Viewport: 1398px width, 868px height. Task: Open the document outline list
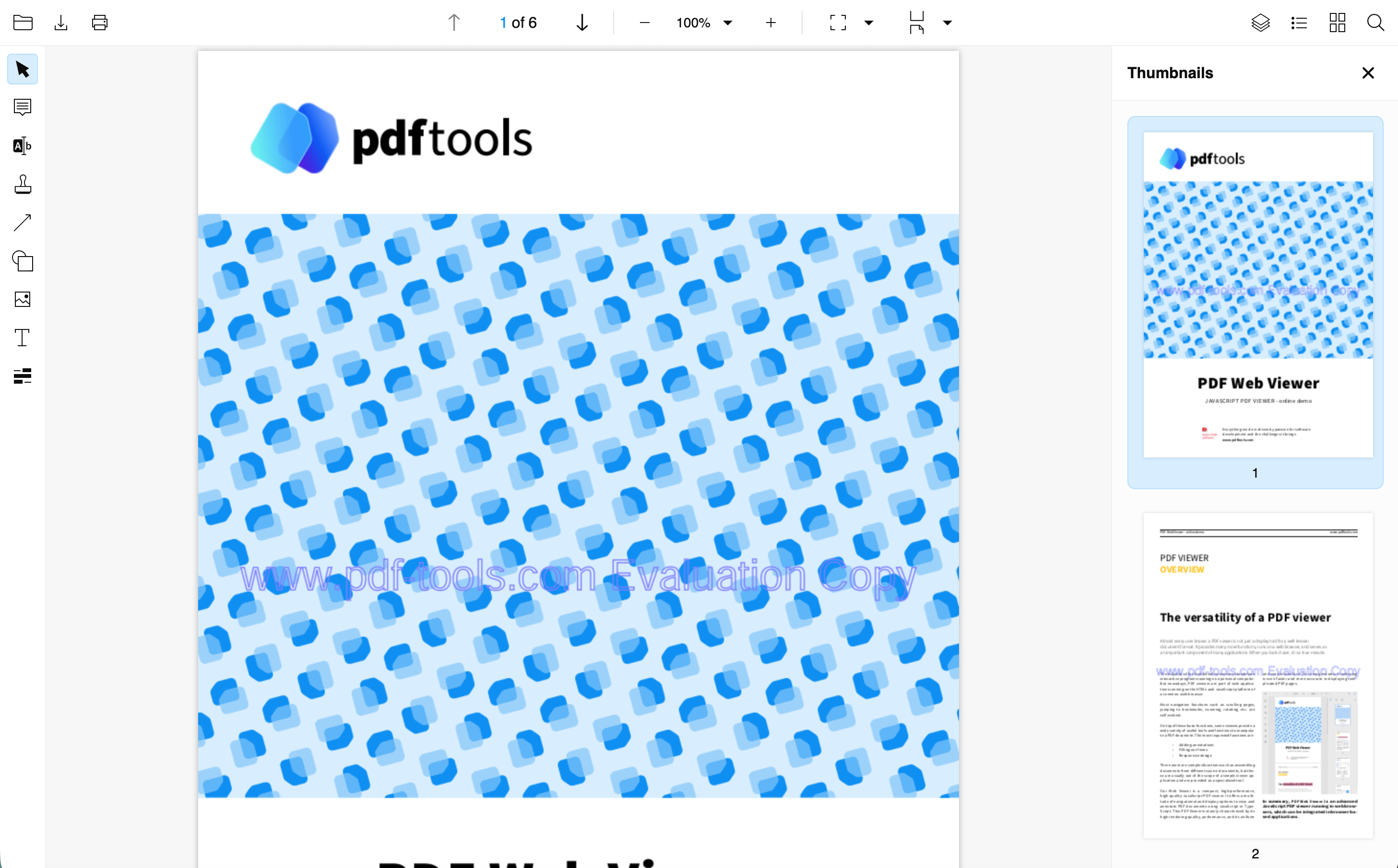point(1299,23)
